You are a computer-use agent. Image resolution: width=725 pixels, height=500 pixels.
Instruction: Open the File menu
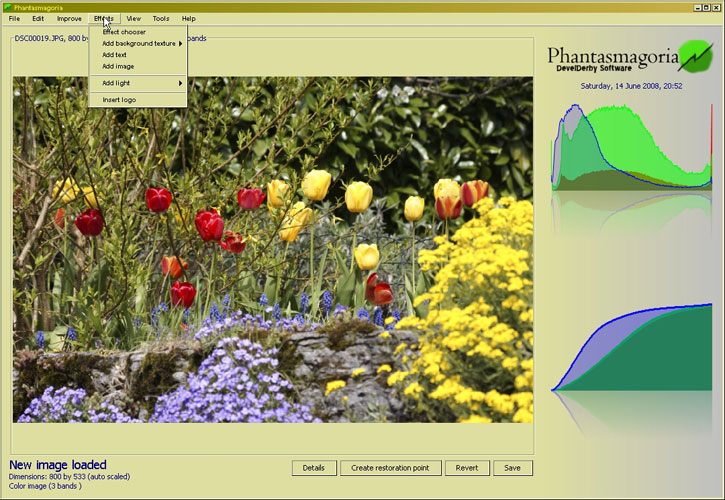coord(14,19)
